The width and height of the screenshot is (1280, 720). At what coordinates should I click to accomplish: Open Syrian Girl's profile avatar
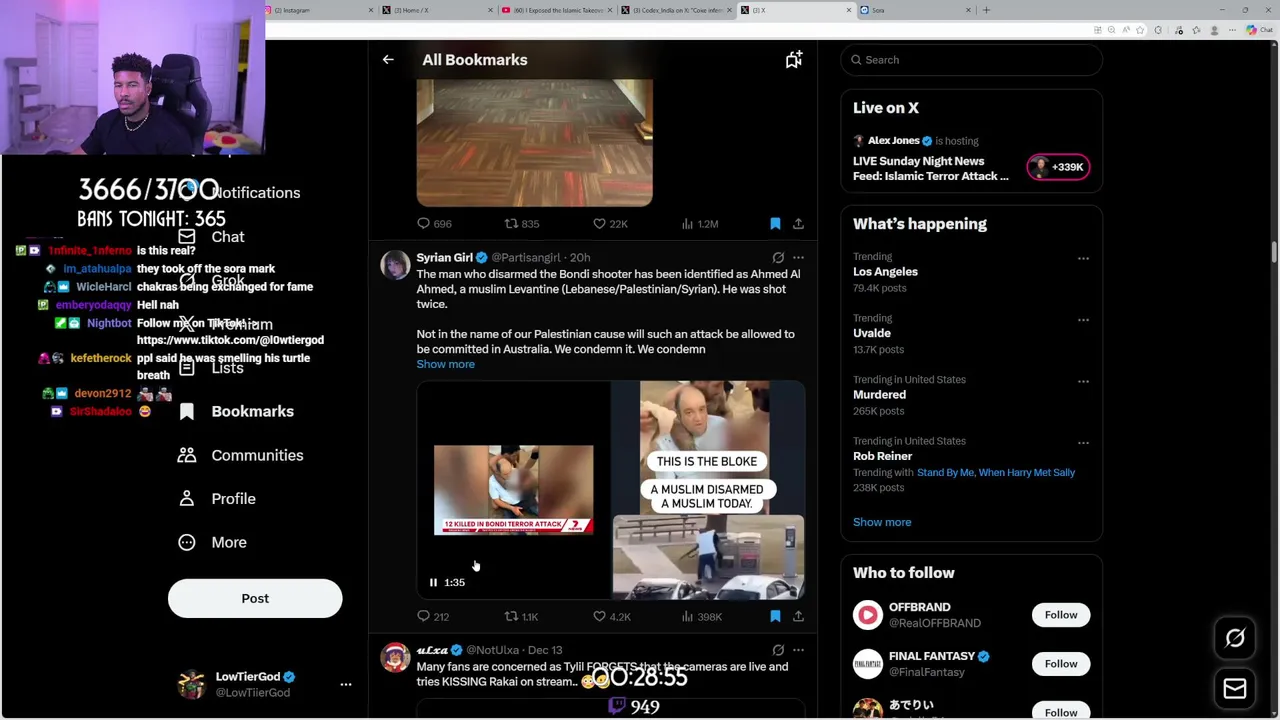point(395,265)
